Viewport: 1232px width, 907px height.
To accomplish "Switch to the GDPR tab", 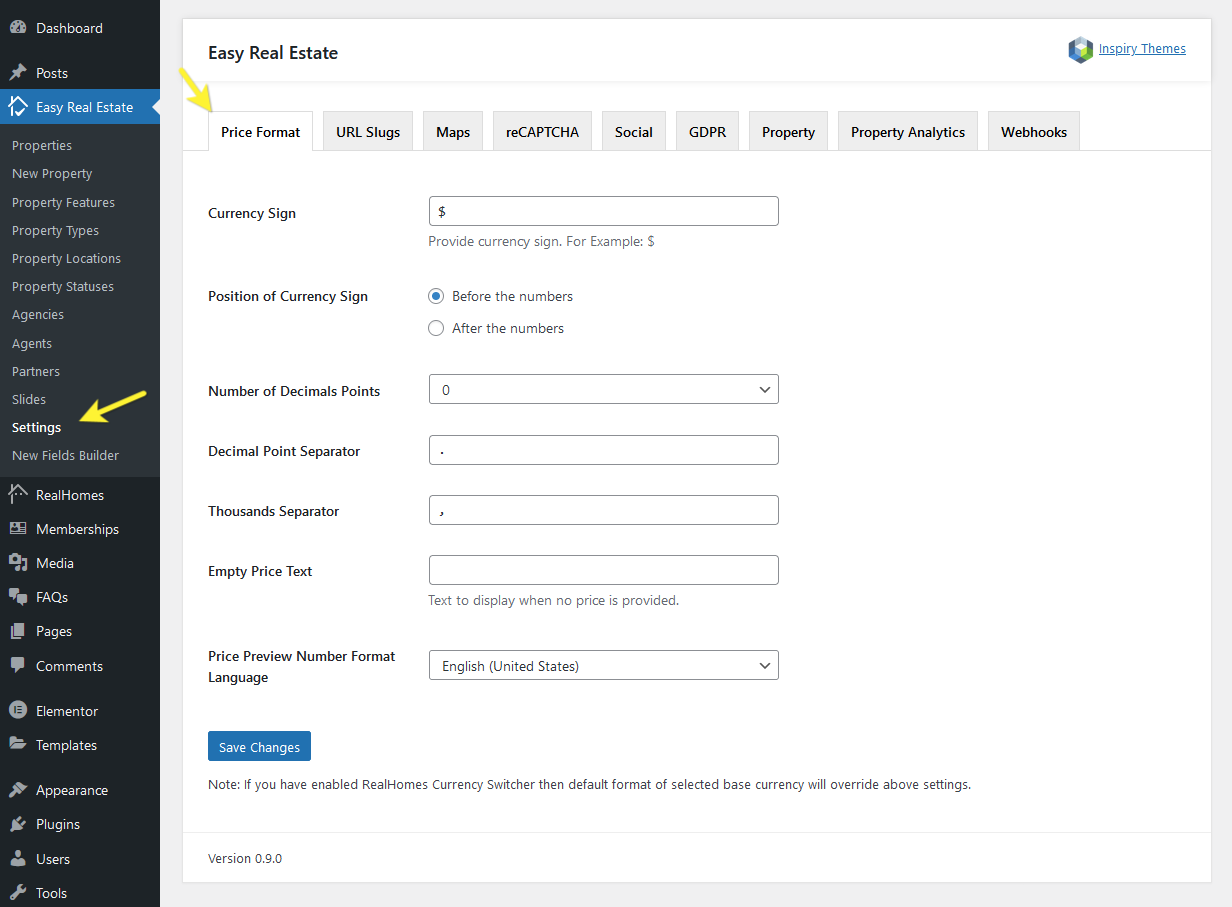I will (707, 131).
